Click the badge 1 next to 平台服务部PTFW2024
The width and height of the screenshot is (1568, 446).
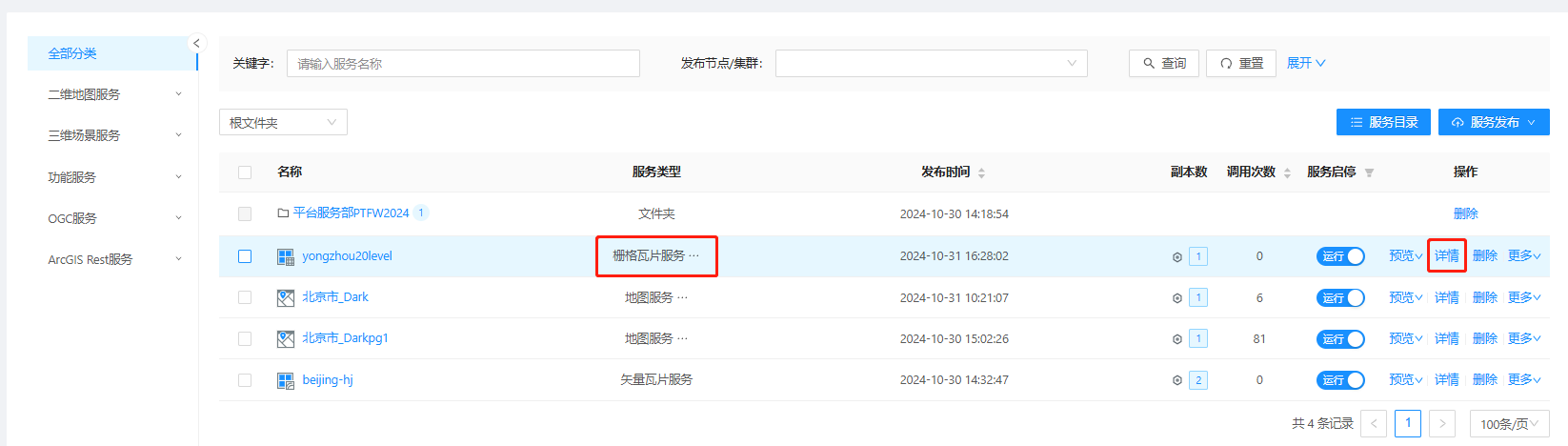421,213
